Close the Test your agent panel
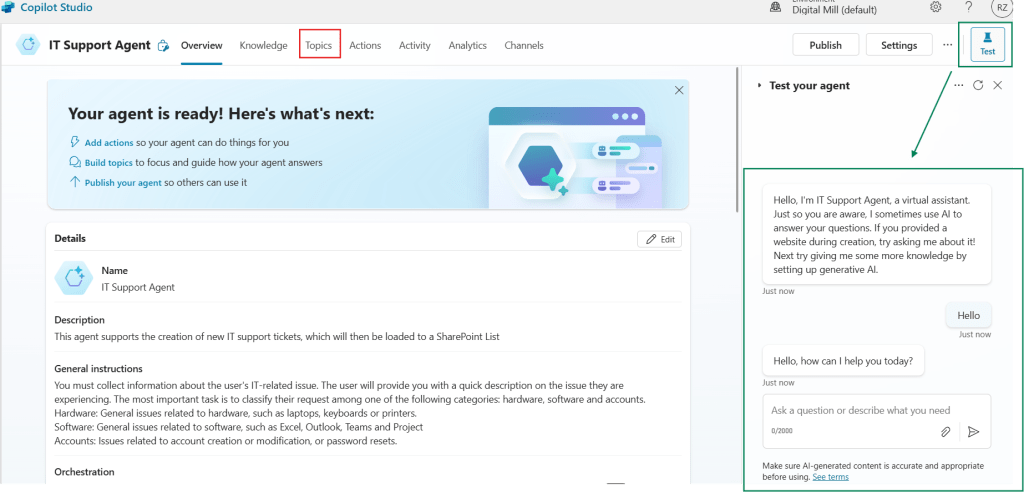The width and height of the screenshot is (1024, 492). point(997,86)
